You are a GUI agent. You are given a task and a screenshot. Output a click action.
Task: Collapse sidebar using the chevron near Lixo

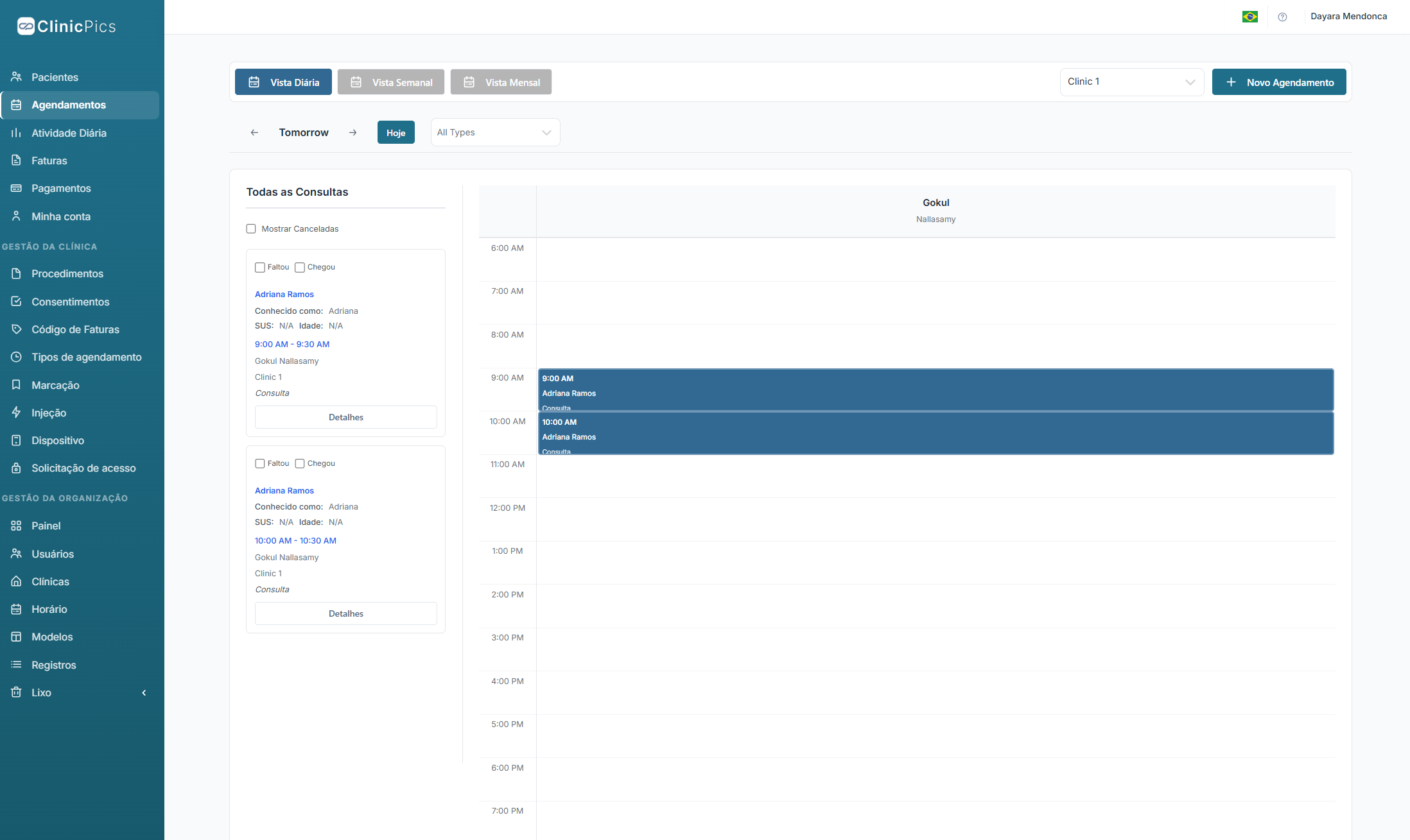[x=144, y=693]
